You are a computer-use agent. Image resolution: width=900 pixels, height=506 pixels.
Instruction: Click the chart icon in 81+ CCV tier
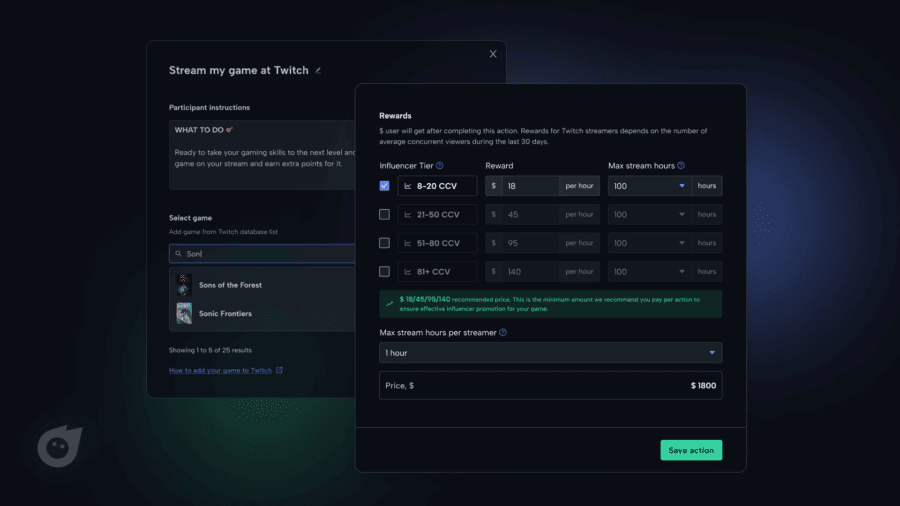tap(408, 272)
